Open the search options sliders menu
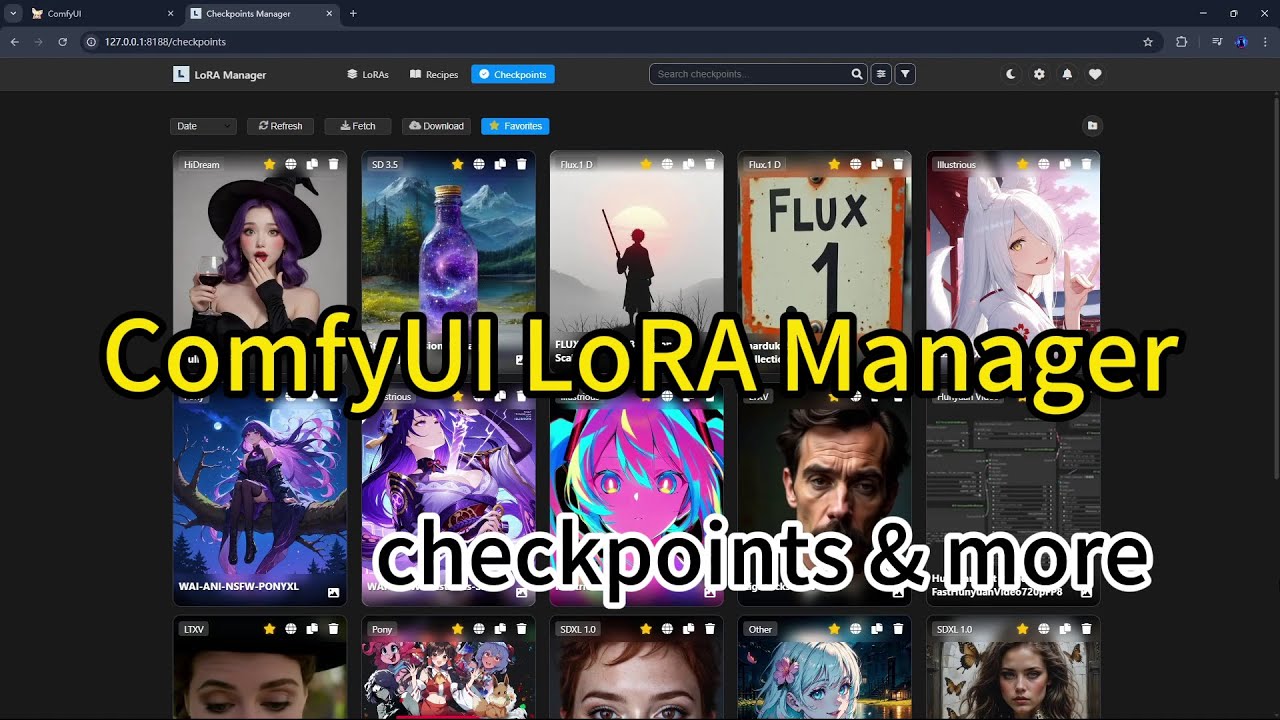The width and height of the screenshot is (1280, 720). (x=880, y=74)
